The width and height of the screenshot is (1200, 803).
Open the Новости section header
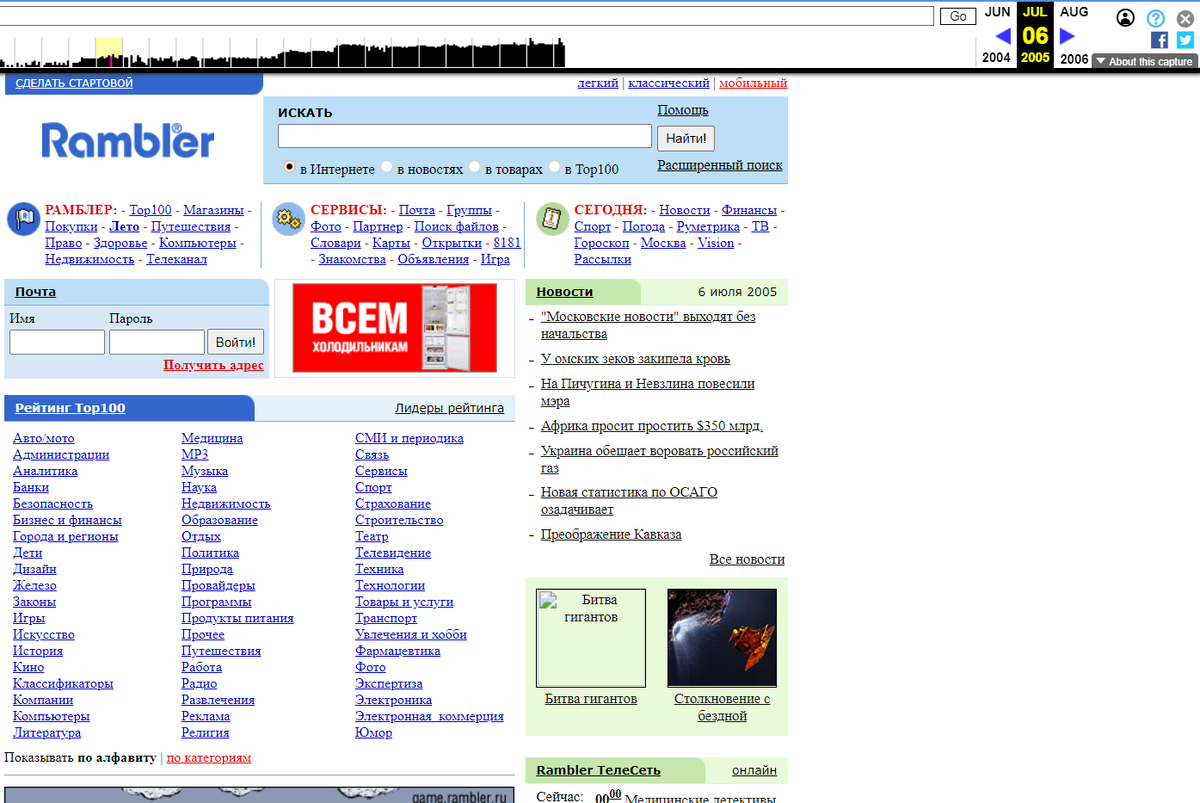click(564, 292)
